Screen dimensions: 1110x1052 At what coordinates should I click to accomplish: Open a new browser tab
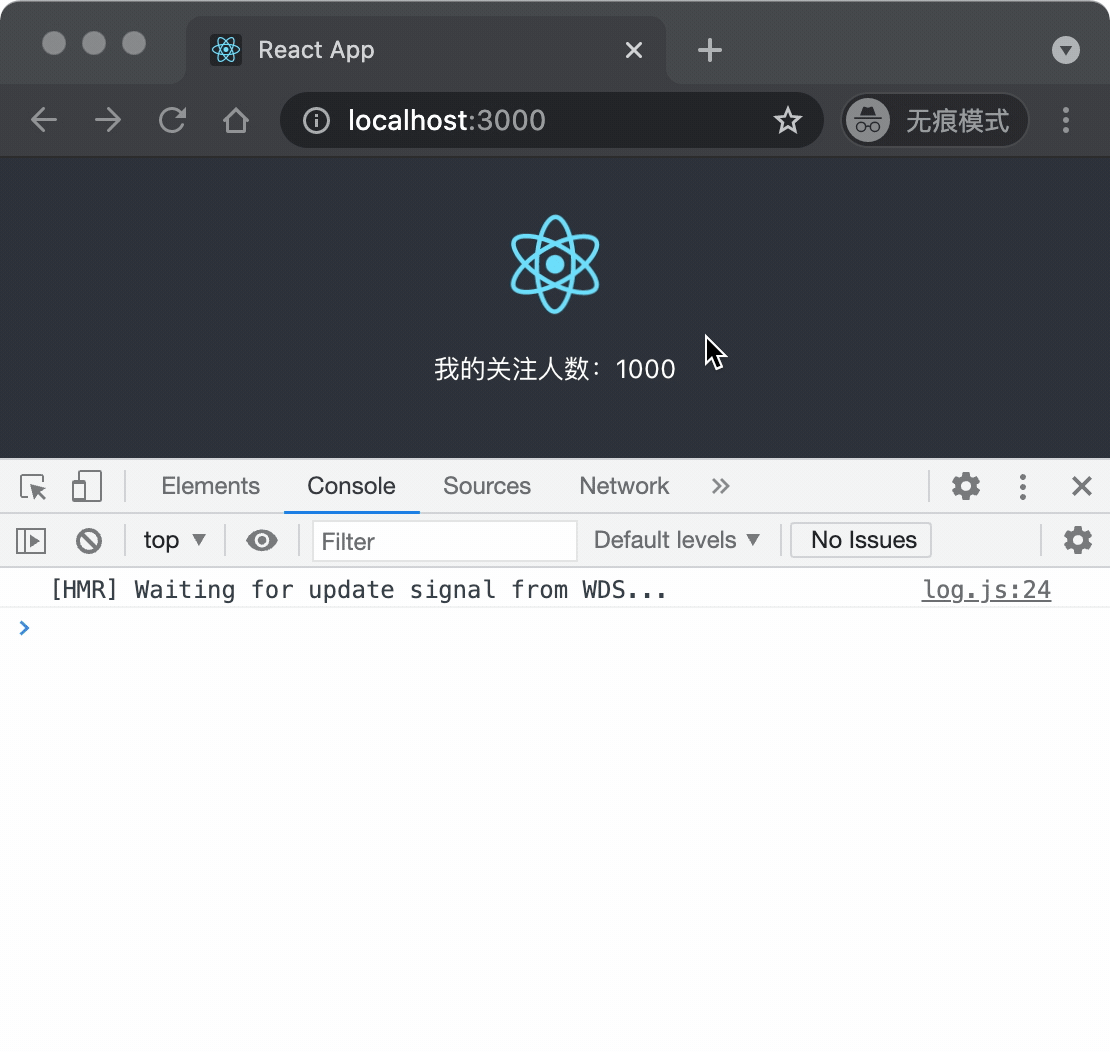pyautogui.click(x=709, y=50)
